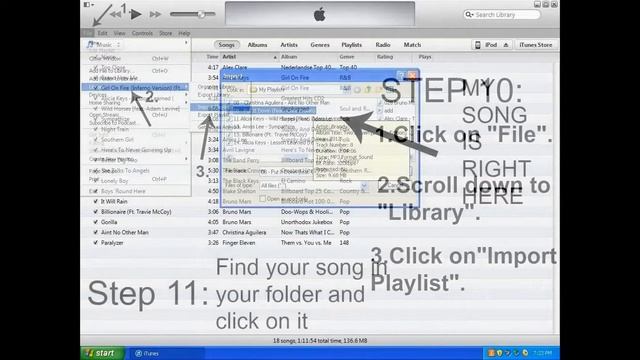The image size is (640, 360).
Task: Click the Windows Start button
Action: point(102,353)
